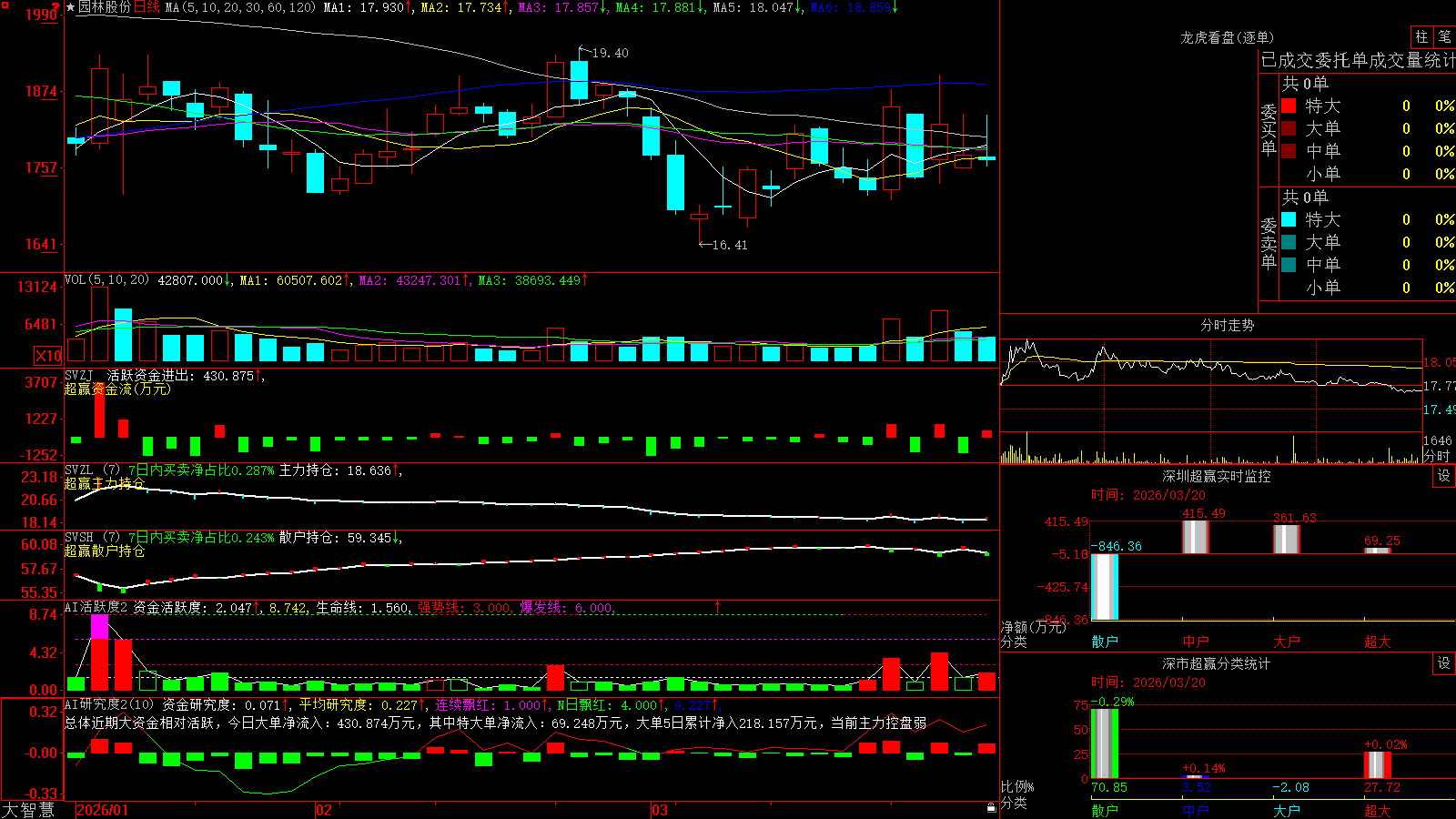Click the 园林股份 stock name

105,7
